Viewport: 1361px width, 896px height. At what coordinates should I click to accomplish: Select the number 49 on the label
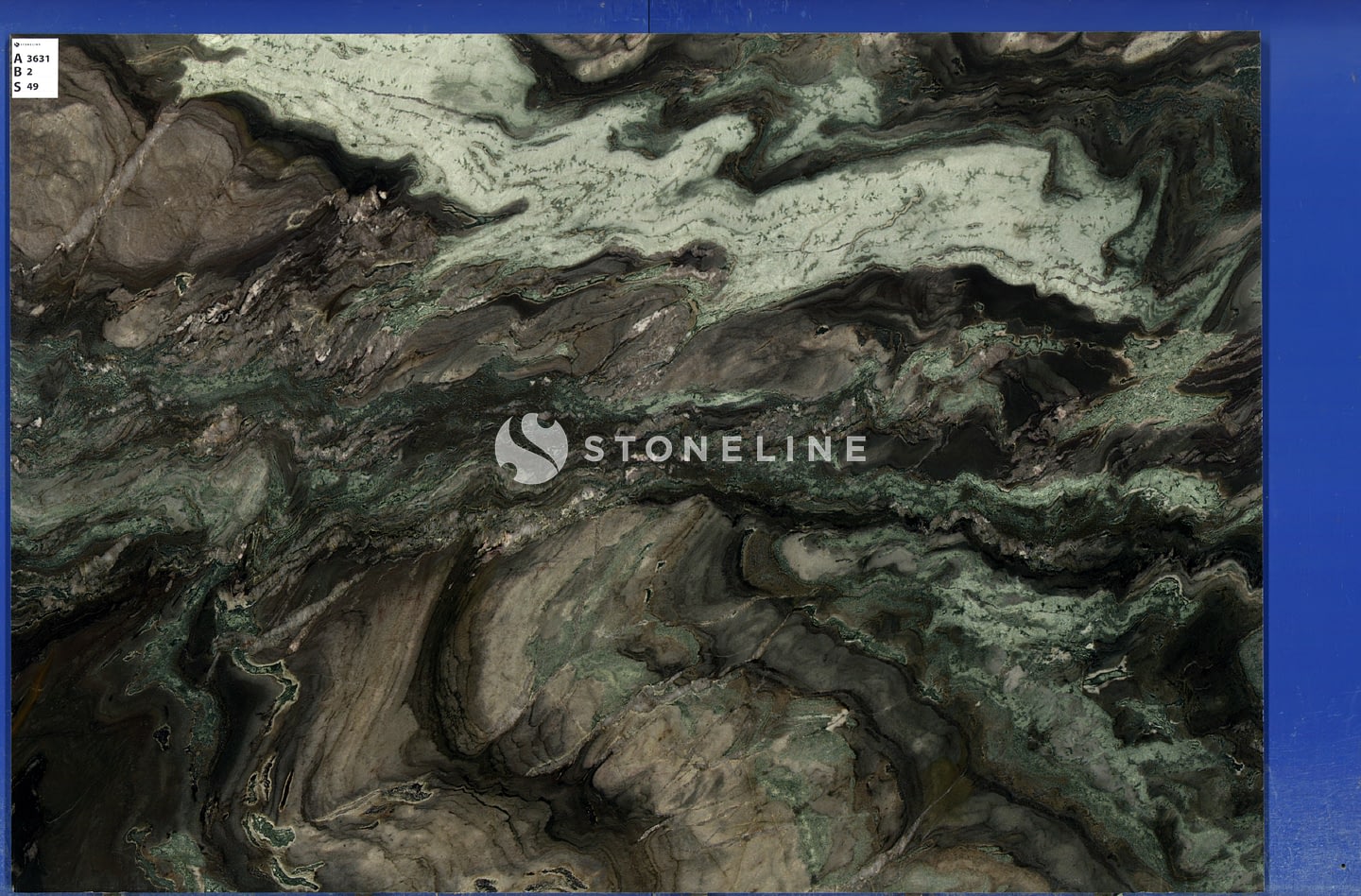33,86
